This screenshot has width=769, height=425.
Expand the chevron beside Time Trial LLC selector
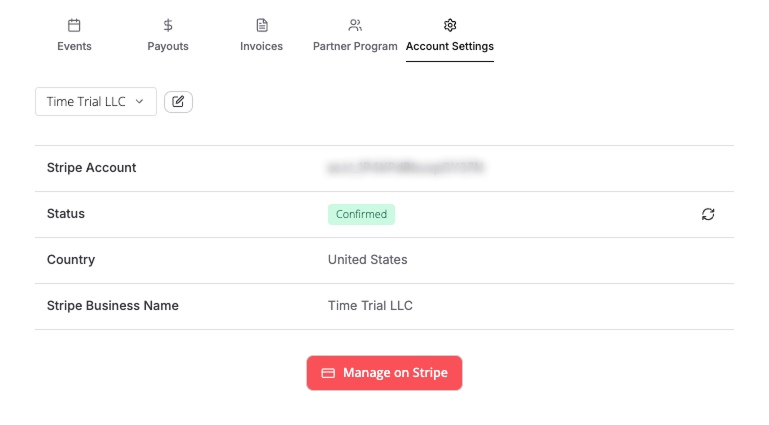click(x=140, y=101)
